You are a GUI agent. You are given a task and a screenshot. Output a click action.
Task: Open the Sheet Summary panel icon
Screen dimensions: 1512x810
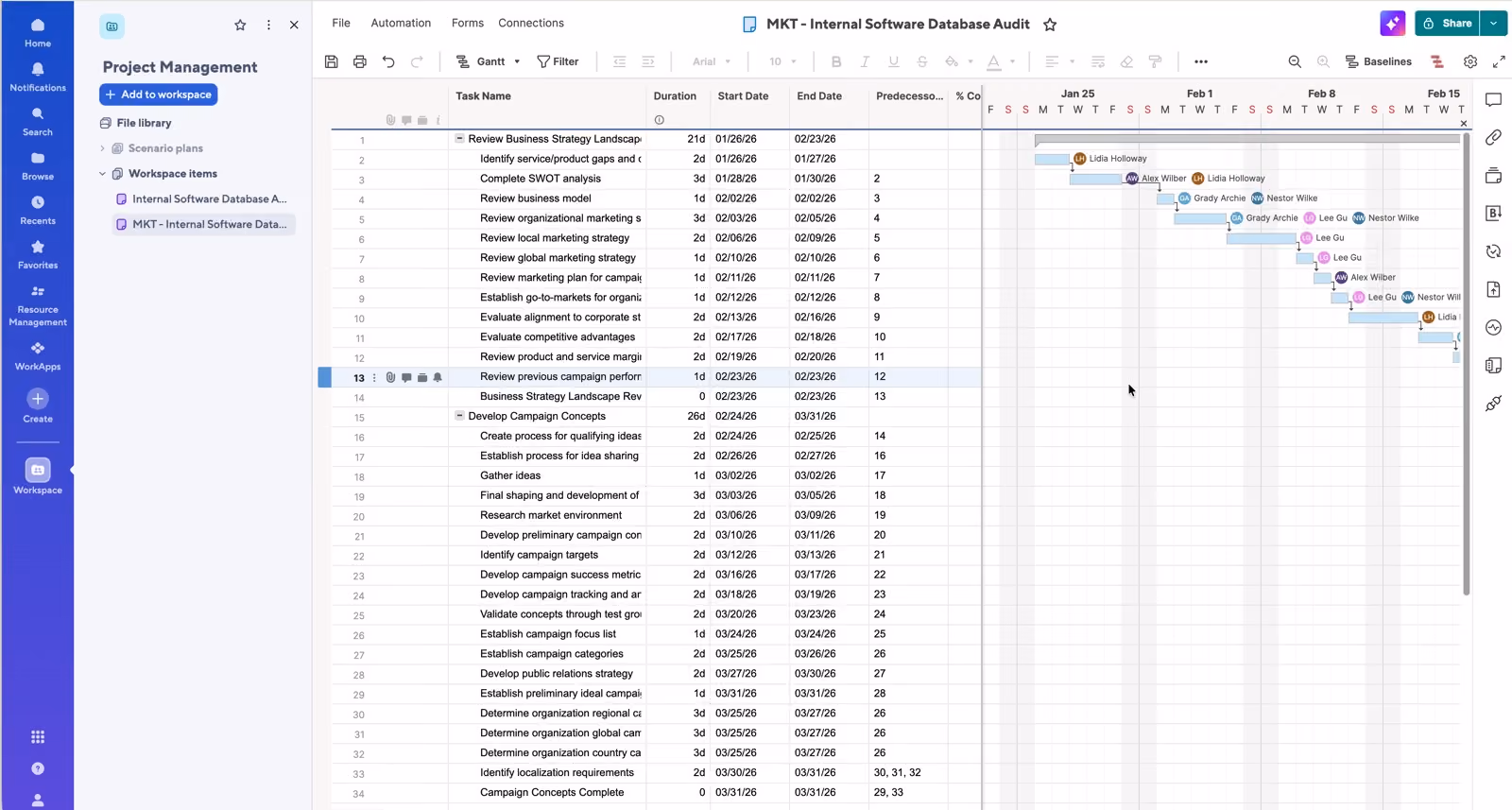click(x=1493, y=365)
